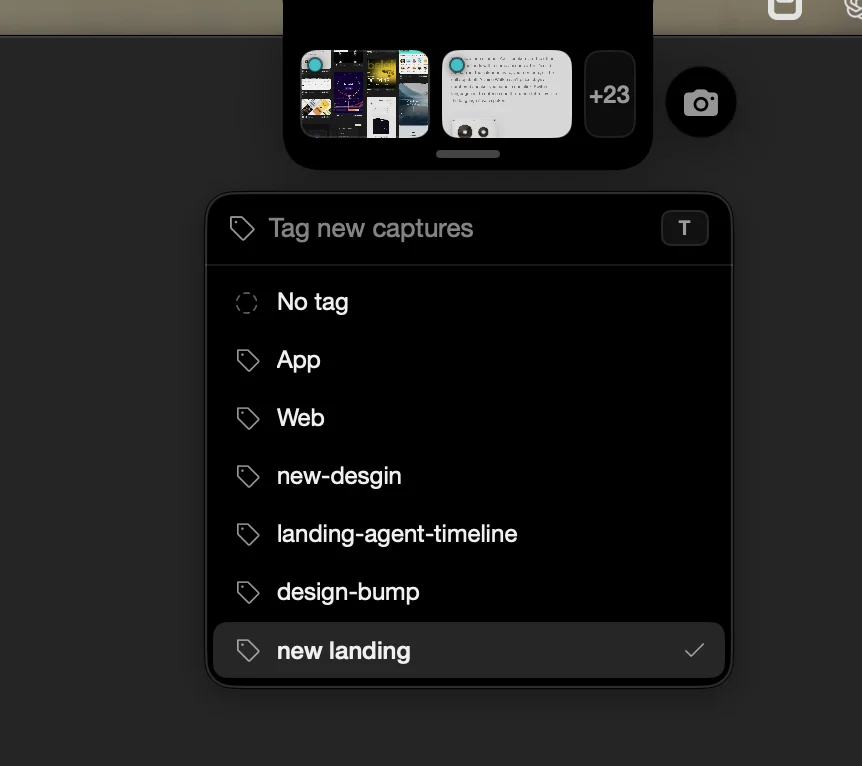Click the drag handle bar below the thumbnails
The height and width of the screenshot is (766, 862).
point(468,154)
